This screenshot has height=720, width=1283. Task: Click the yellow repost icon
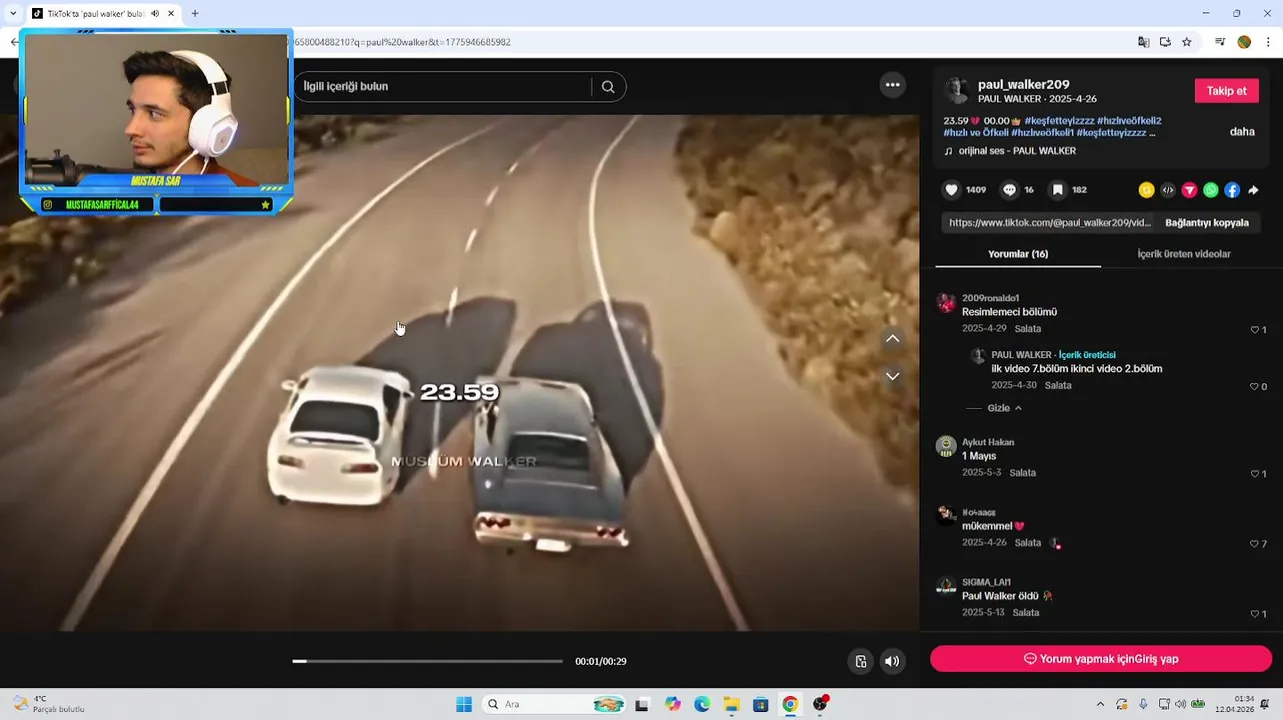click(x=1147, y=190)
